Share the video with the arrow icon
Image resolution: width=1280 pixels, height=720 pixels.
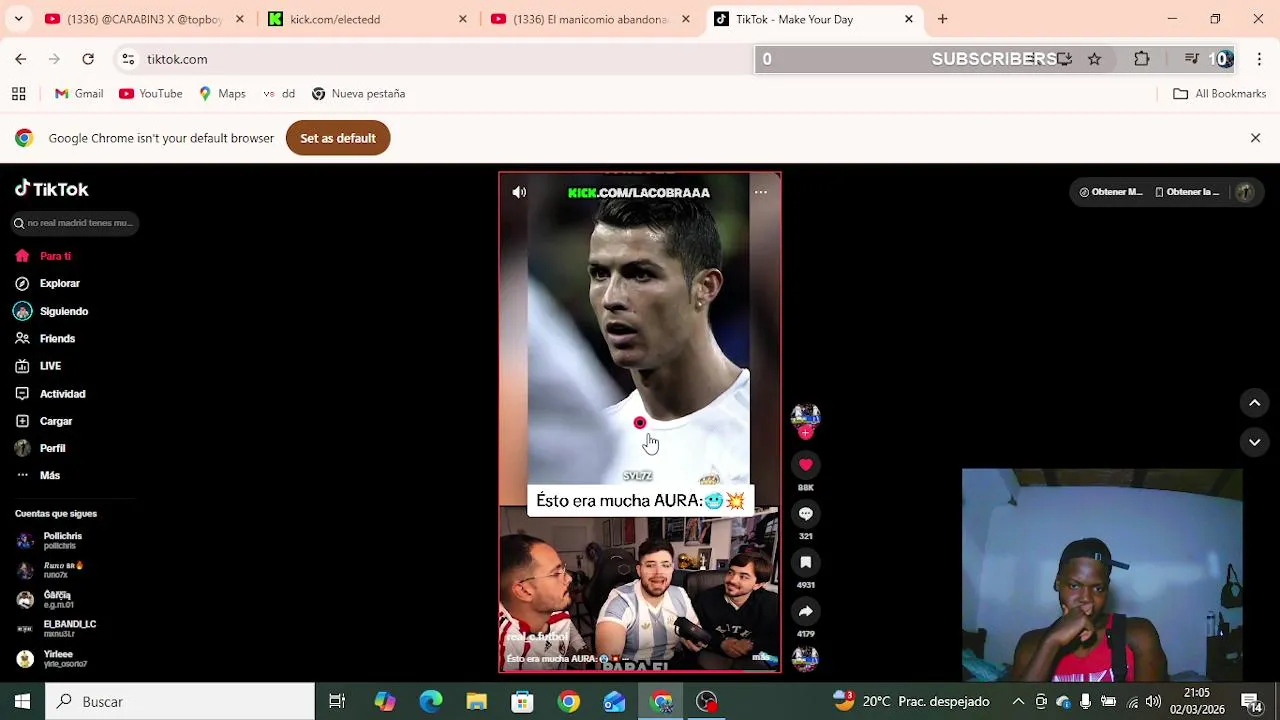(806, 611)
